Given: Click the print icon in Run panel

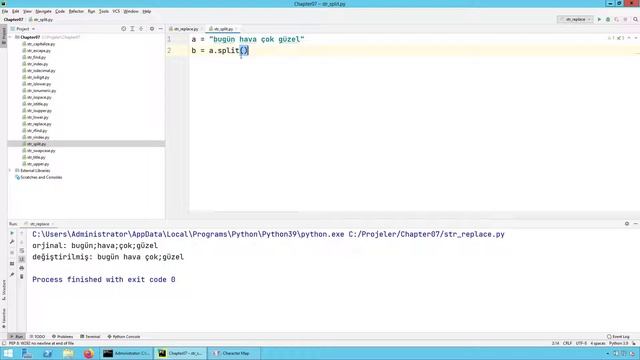Looking at the screenshot, I should click(x=22, y=268).
